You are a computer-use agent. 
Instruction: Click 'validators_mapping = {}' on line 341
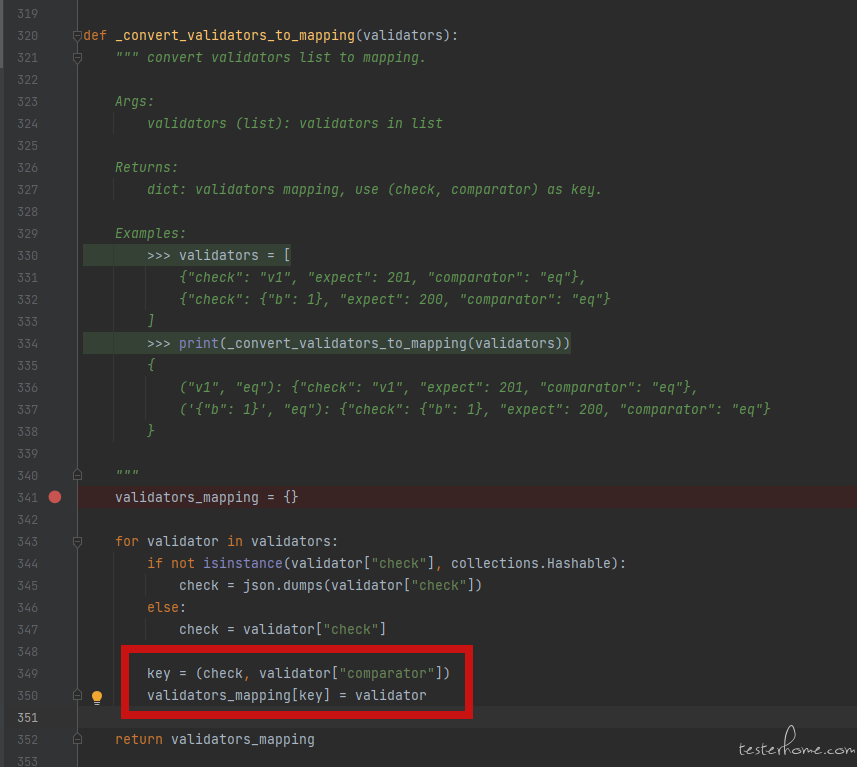coord(207,497)
